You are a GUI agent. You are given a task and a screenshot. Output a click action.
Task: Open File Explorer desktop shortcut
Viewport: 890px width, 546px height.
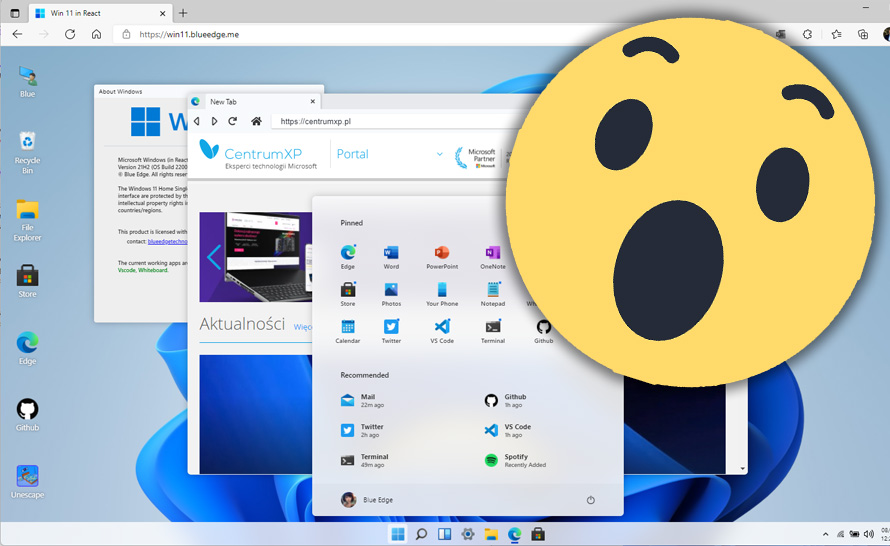point(27,220)
